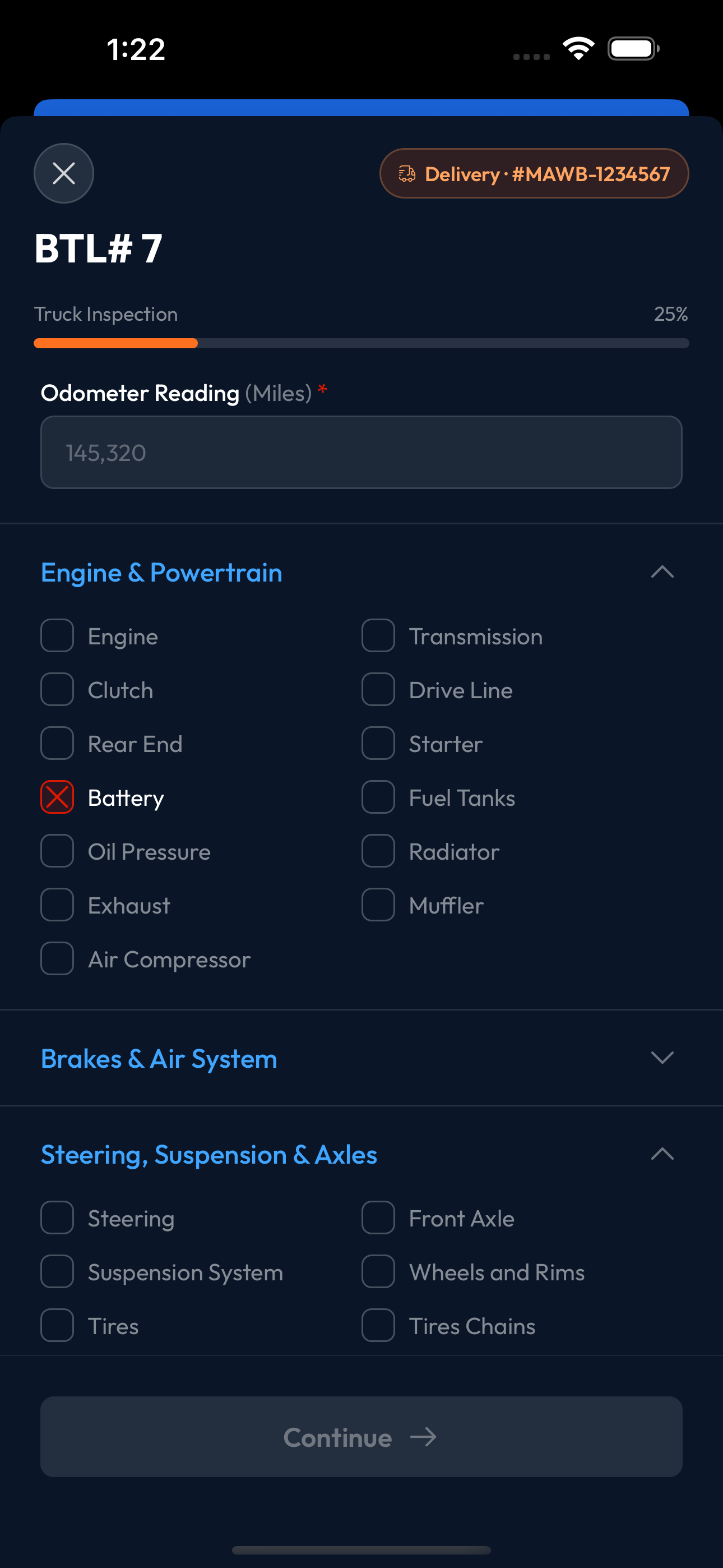Tap the Wi-Fi status icon
Image resolution: width=723 pixels, height=1568 pixels.
click(578, 49)
